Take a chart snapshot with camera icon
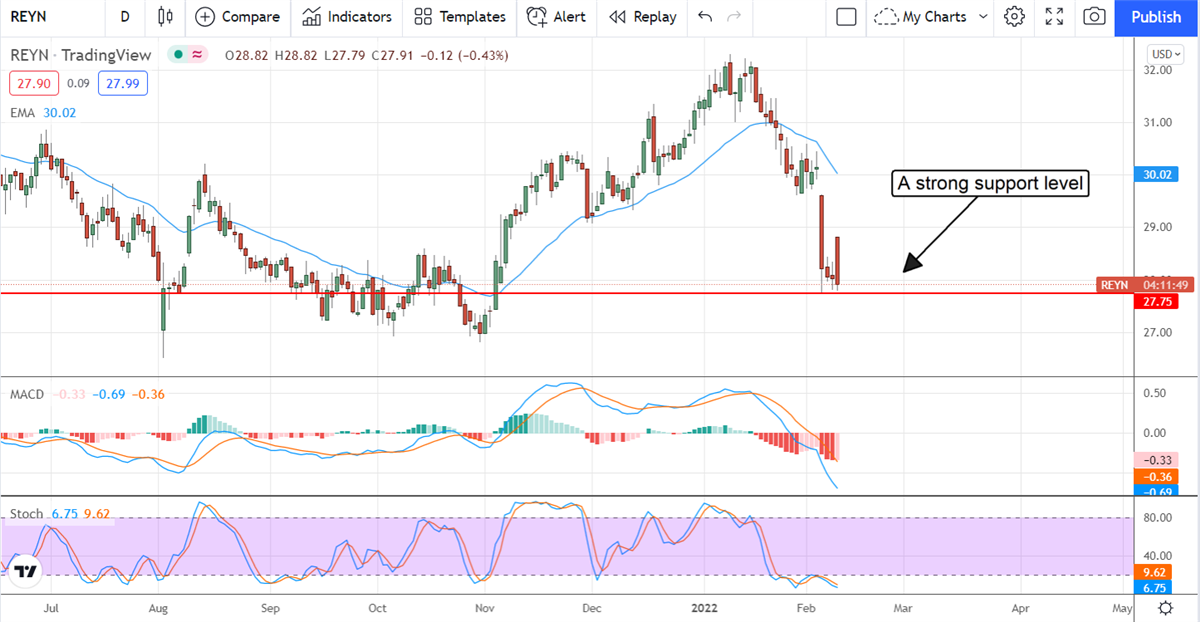 (x=1095, y=17)
